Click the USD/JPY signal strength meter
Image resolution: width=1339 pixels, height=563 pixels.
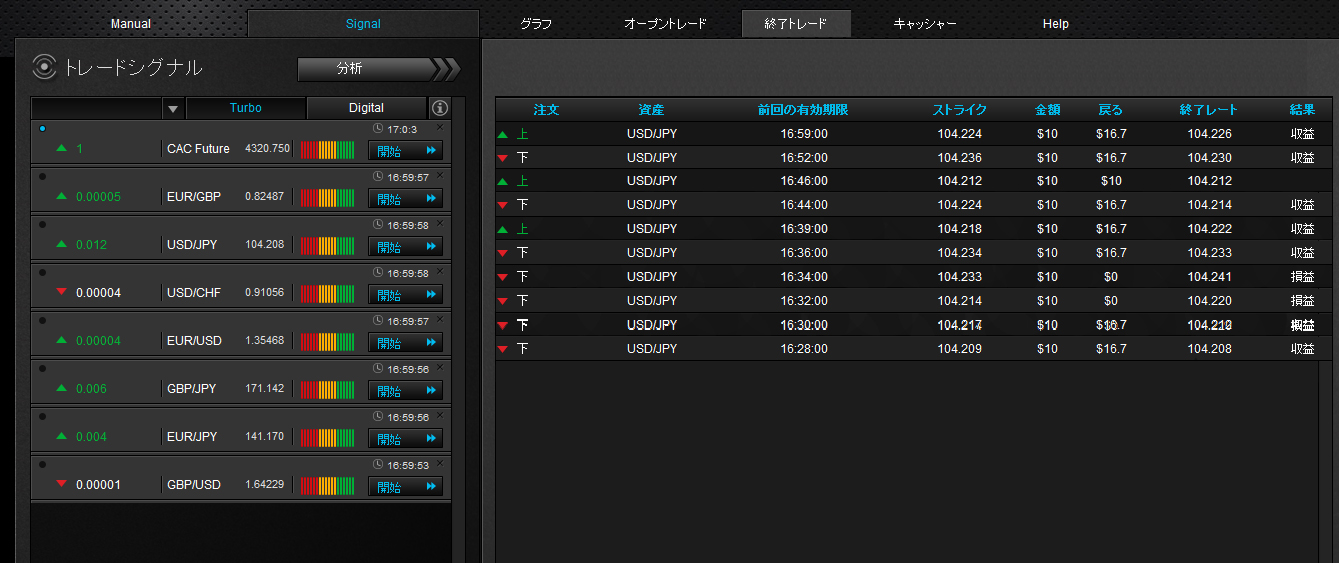point(328,246)
